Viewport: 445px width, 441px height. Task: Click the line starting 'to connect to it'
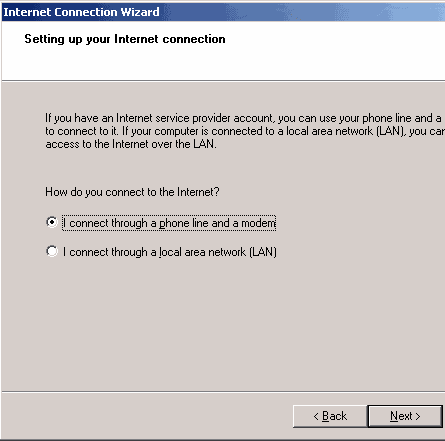tap(245, 131)
